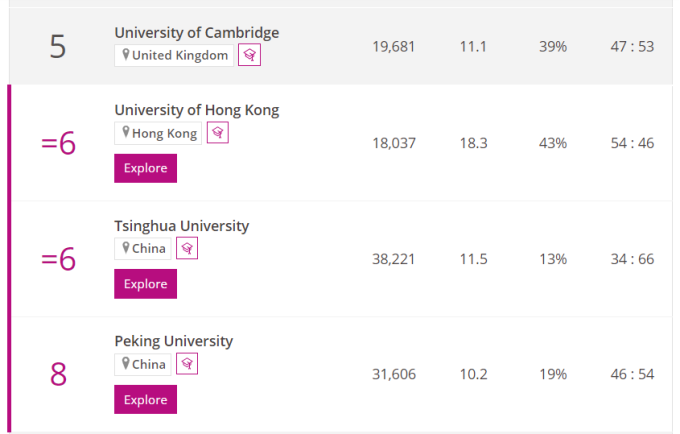Click rank number 5 for Cambridge

pos(58,47)
